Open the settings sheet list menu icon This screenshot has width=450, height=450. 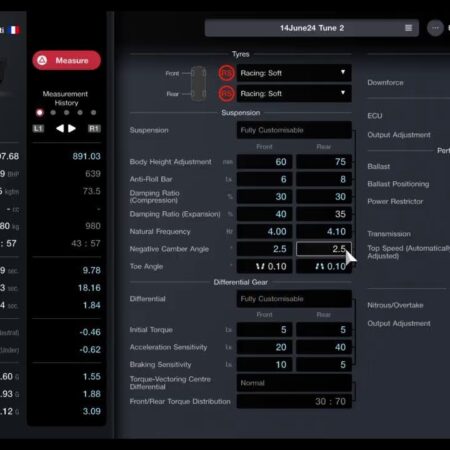pos(408,28)
